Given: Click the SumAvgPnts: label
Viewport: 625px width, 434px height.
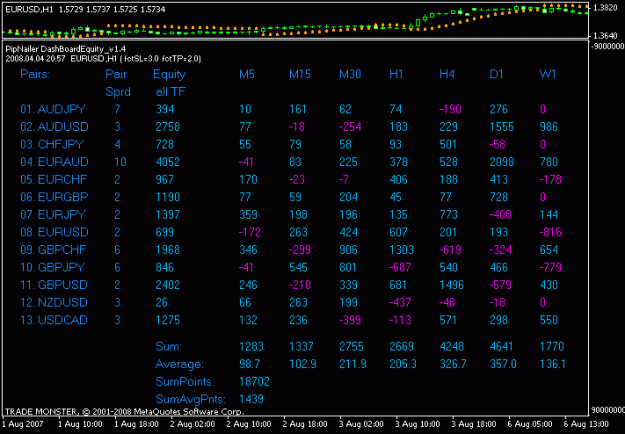Looking at the screenshot, I should (191, 399).
